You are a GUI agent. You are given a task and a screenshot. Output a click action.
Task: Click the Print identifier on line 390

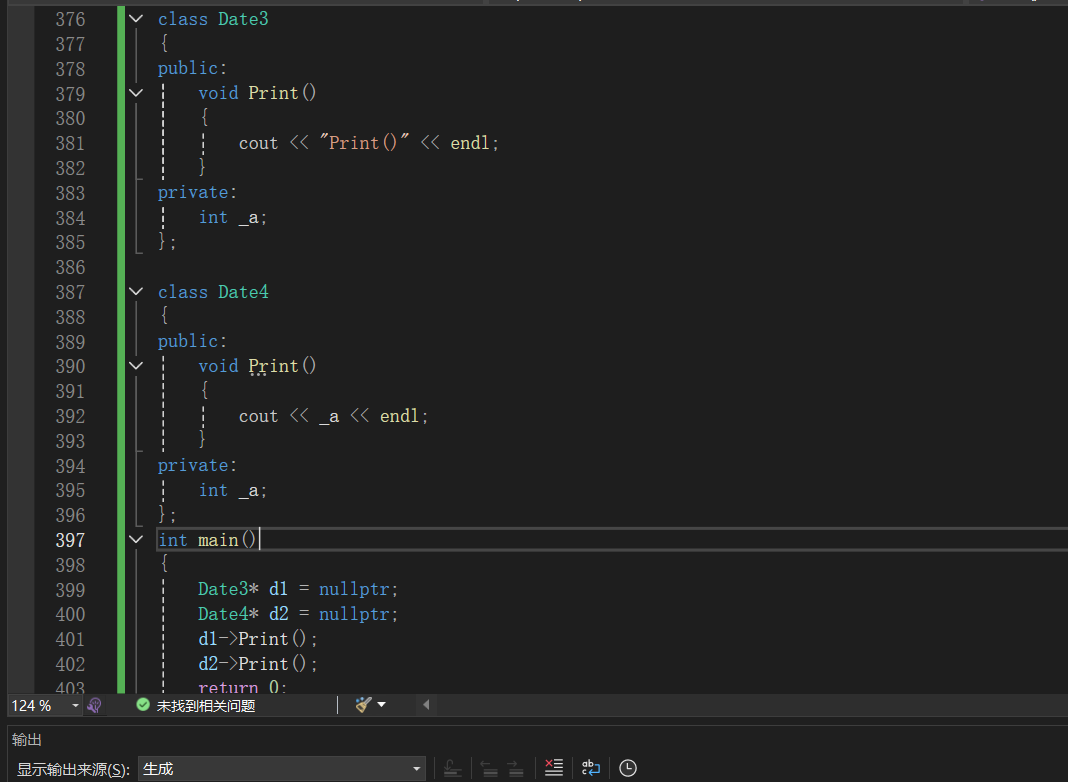[273, 366]
